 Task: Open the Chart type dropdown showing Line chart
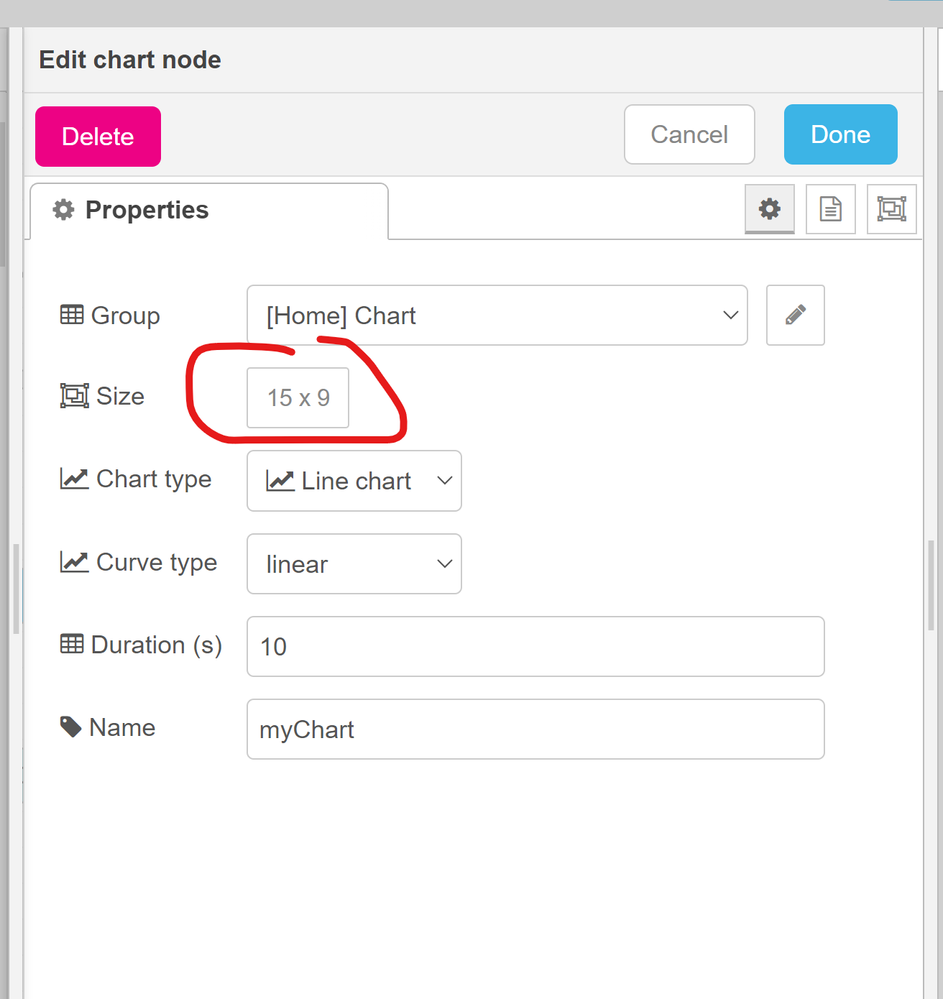click(354, 481)
